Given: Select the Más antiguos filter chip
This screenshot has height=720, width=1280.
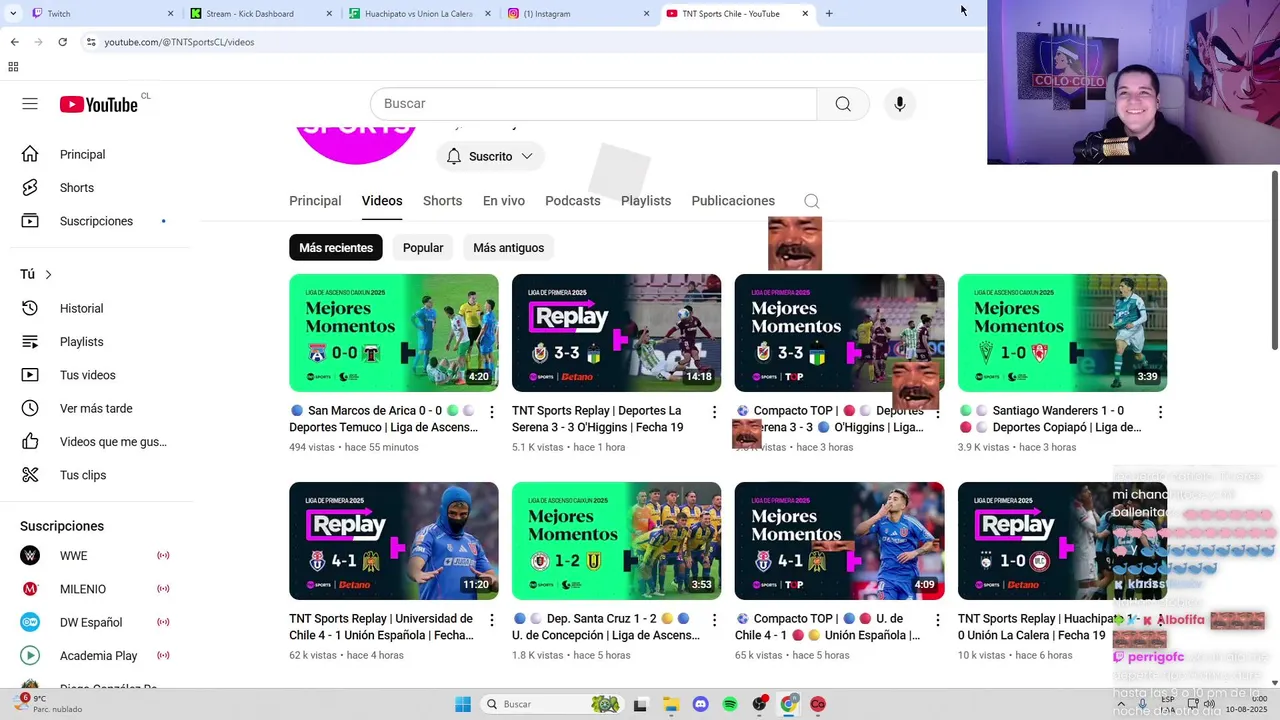Looking at the screenshot, I should (509, 248).
